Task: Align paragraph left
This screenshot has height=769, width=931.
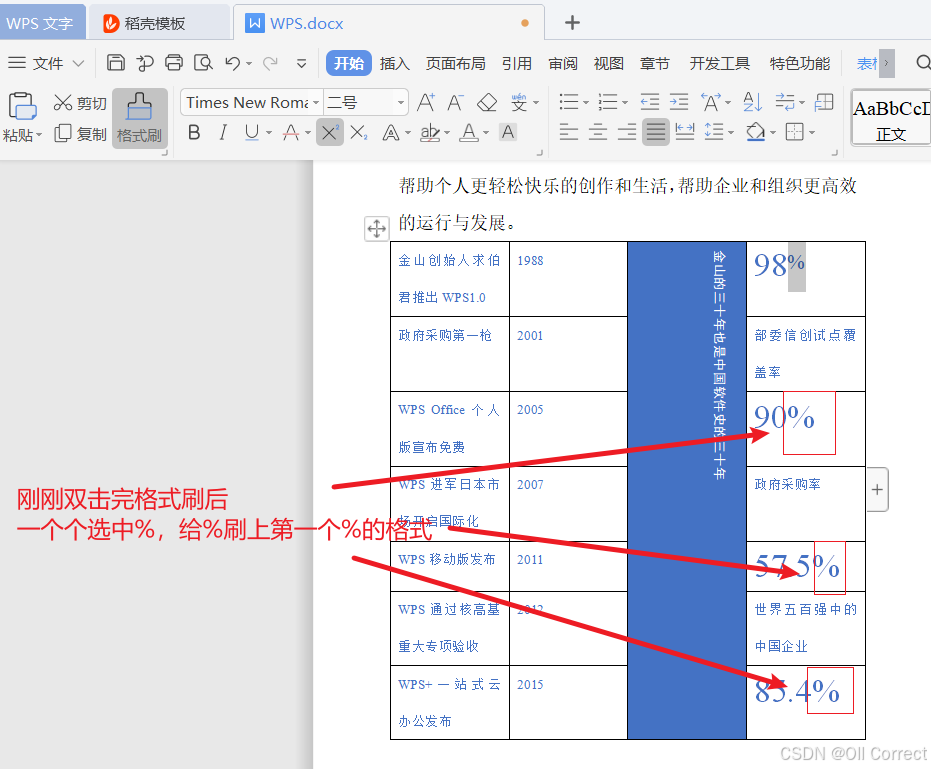Action: pyautogui.click(x=568, y=132)
